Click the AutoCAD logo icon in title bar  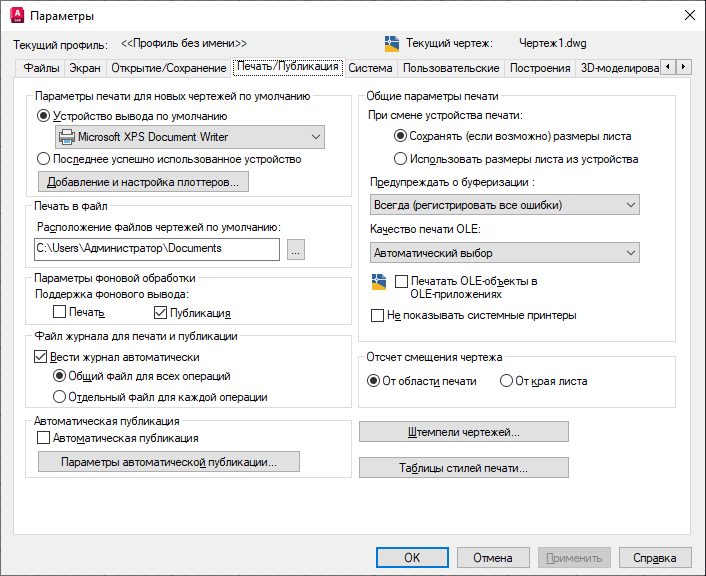pos(16,15)
